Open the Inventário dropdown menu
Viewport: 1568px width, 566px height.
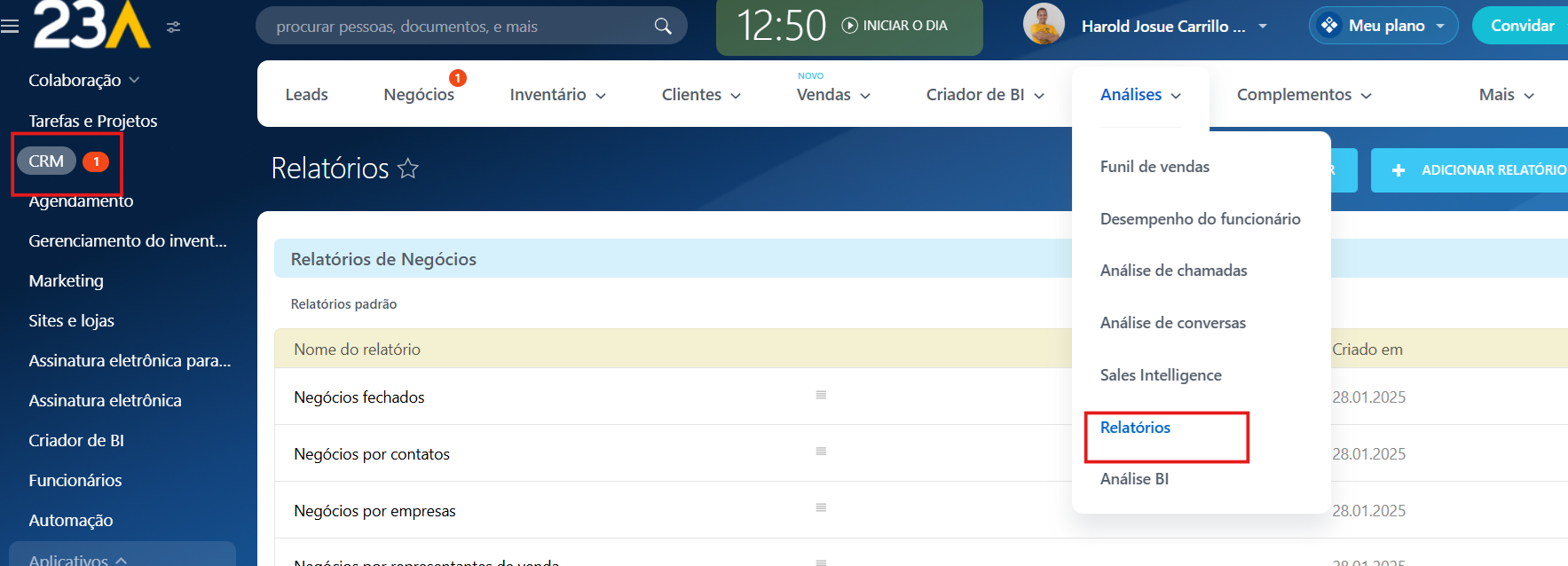pos(557,95)
